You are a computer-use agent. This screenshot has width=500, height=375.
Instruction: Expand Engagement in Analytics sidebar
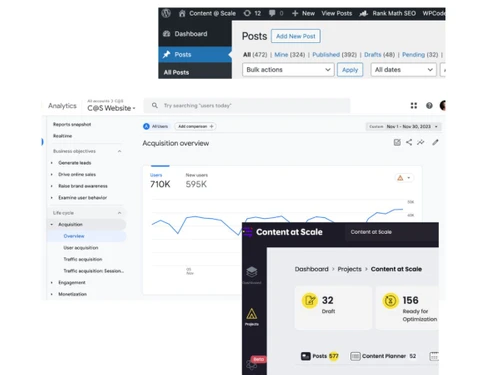[x=52, y=283]
